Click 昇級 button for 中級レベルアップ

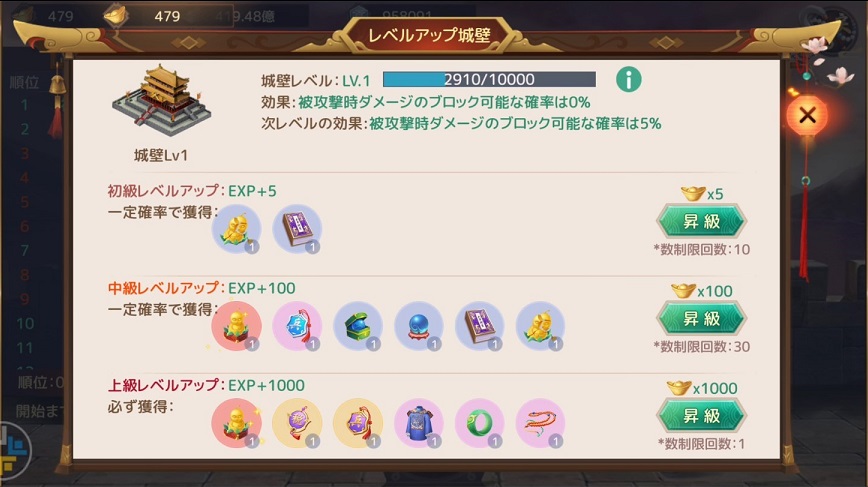701,319
